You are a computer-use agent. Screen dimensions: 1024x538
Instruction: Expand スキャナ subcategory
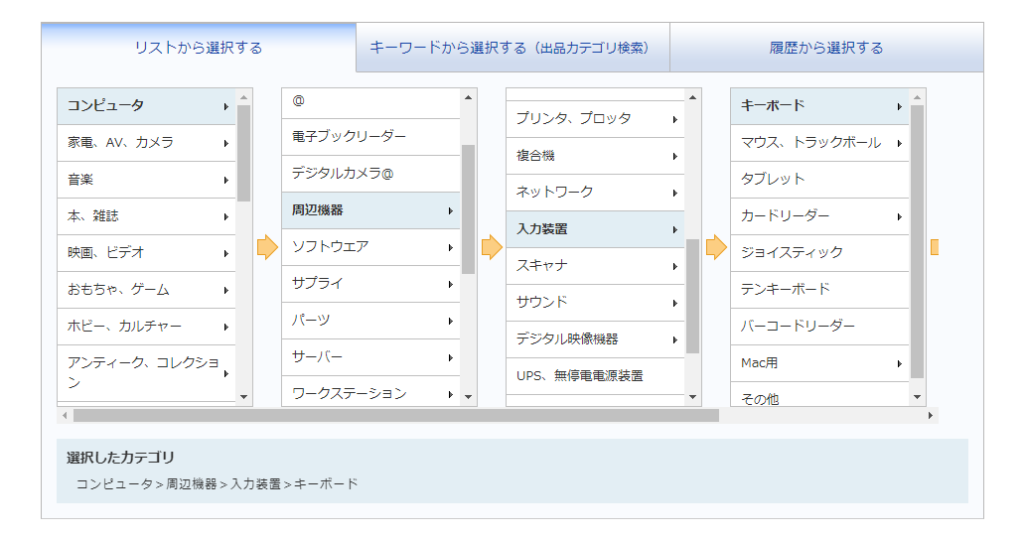click(594, 266)
